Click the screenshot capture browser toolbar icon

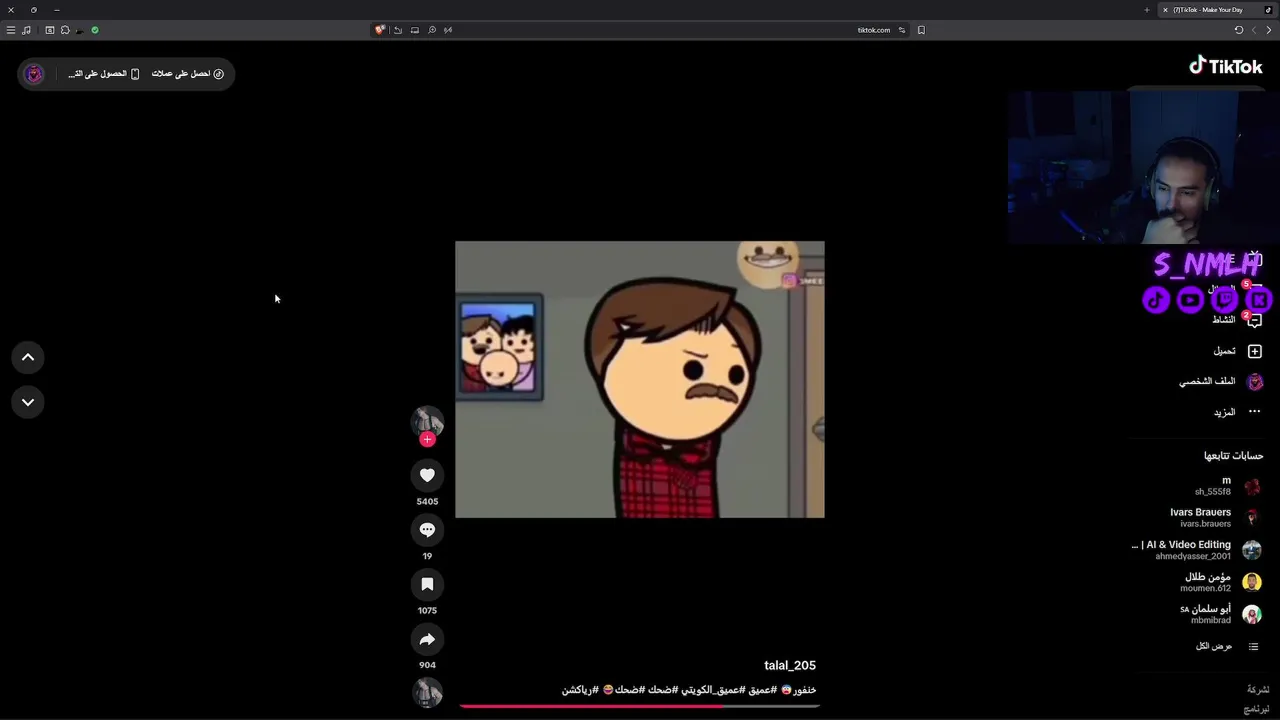pyautogui.click(x=50, y=30)
